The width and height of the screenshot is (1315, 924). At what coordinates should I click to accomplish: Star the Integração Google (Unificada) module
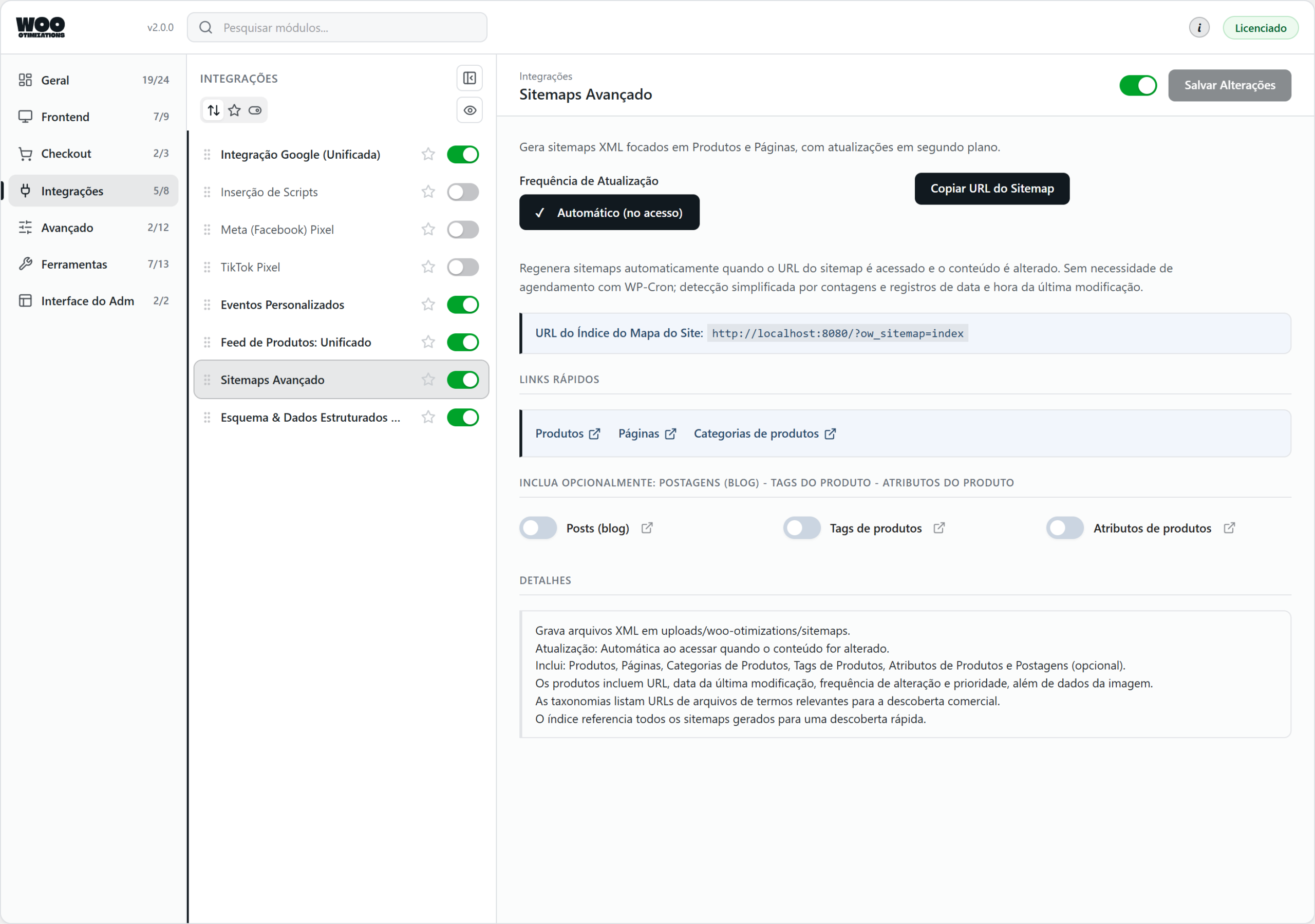click(x=428, y=154)
